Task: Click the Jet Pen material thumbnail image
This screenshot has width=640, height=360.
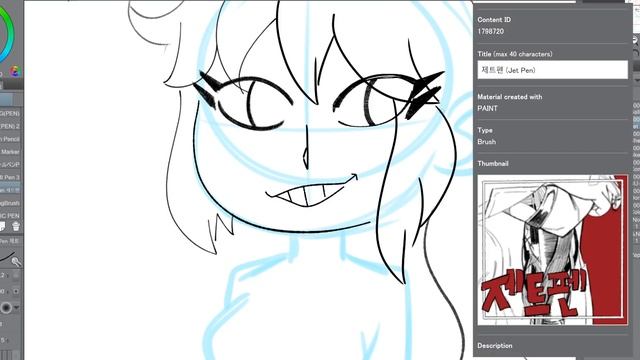Action: 552,250
